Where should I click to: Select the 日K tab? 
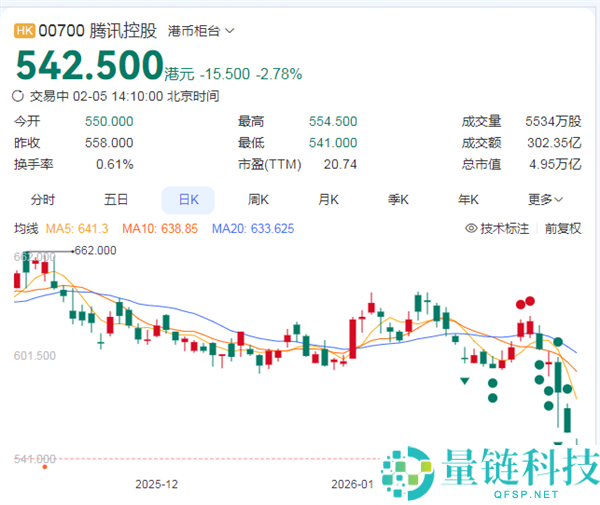tap(188, 200)
